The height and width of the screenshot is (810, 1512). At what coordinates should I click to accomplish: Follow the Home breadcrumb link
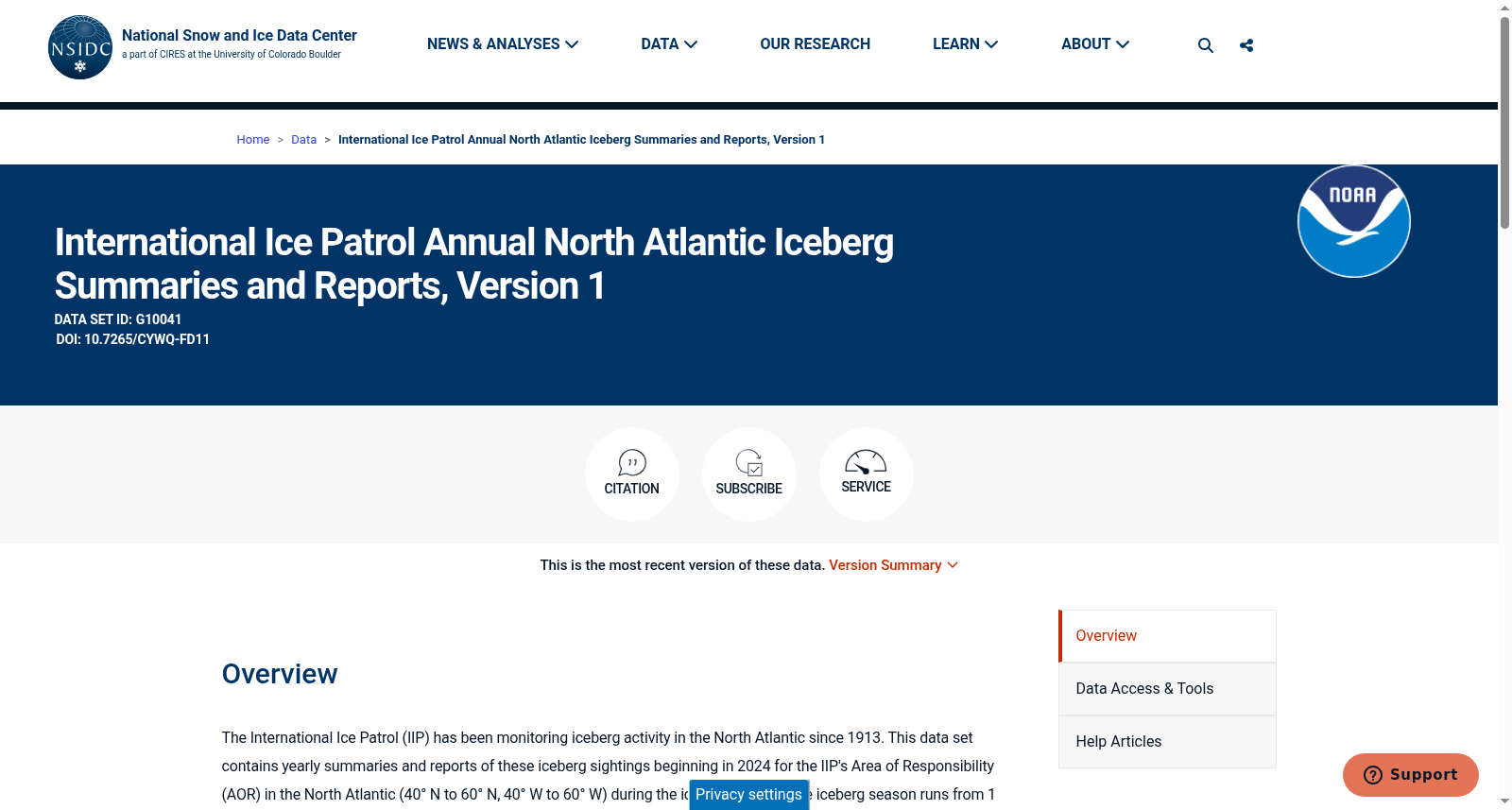pyautogui.click(x=252, y=140)
